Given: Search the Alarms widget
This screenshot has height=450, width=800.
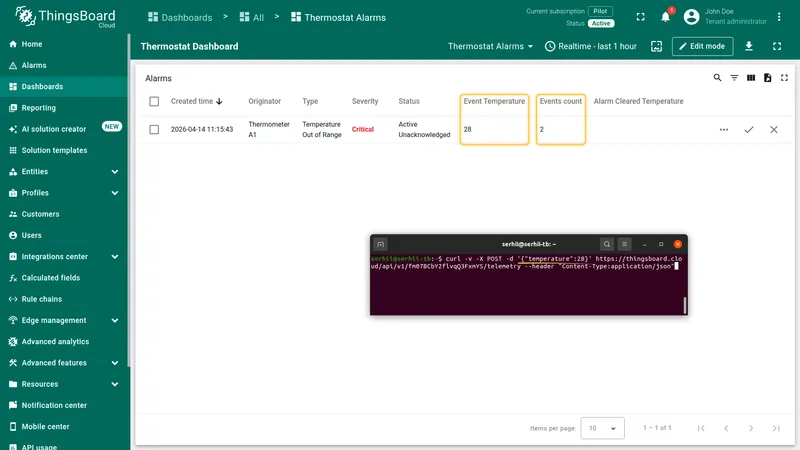Looking at the screenshot, I should (x=717, y=78).
